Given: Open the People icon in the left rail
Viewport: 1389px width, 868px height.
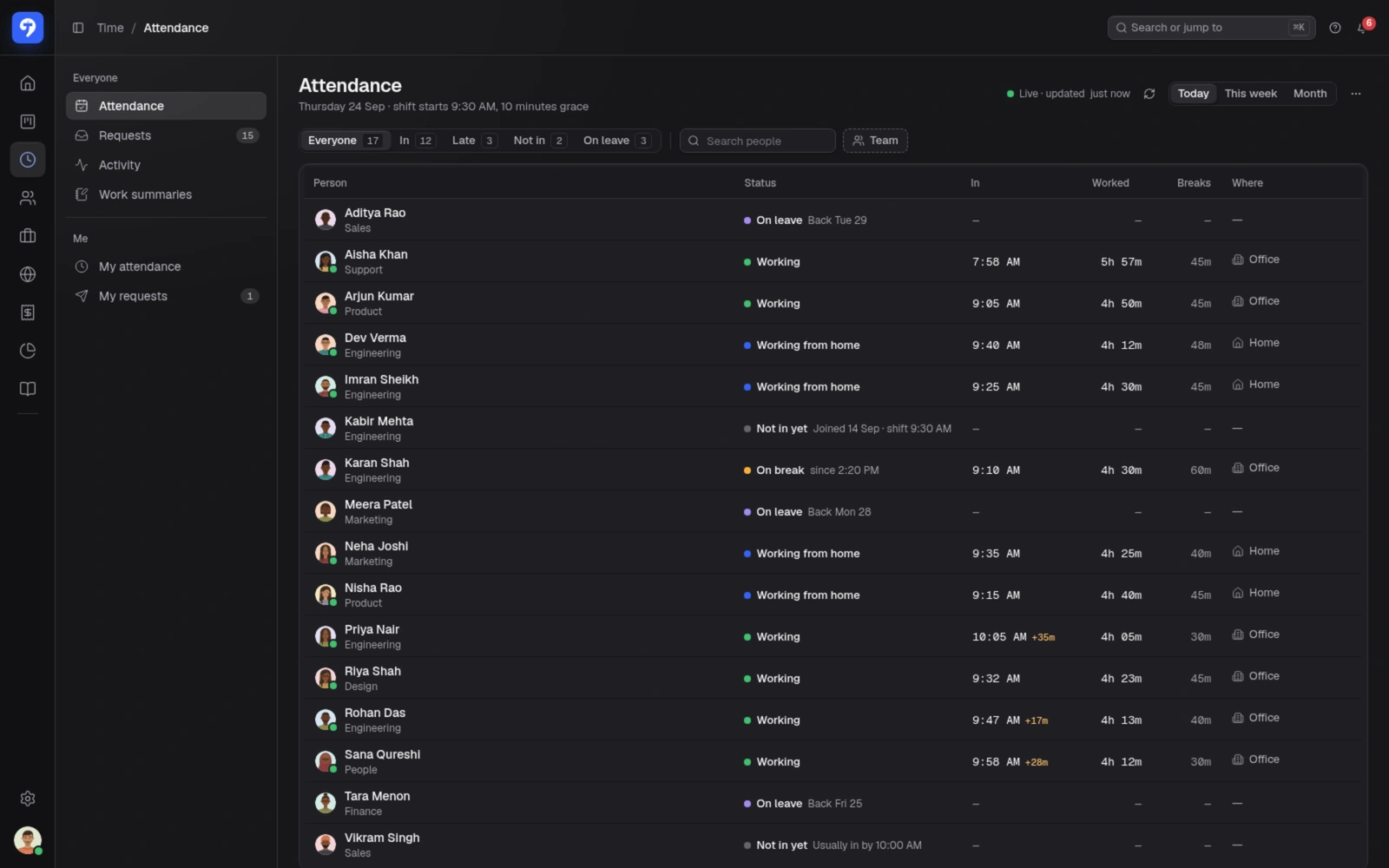Looking at the screenshot, I should 28,198.
